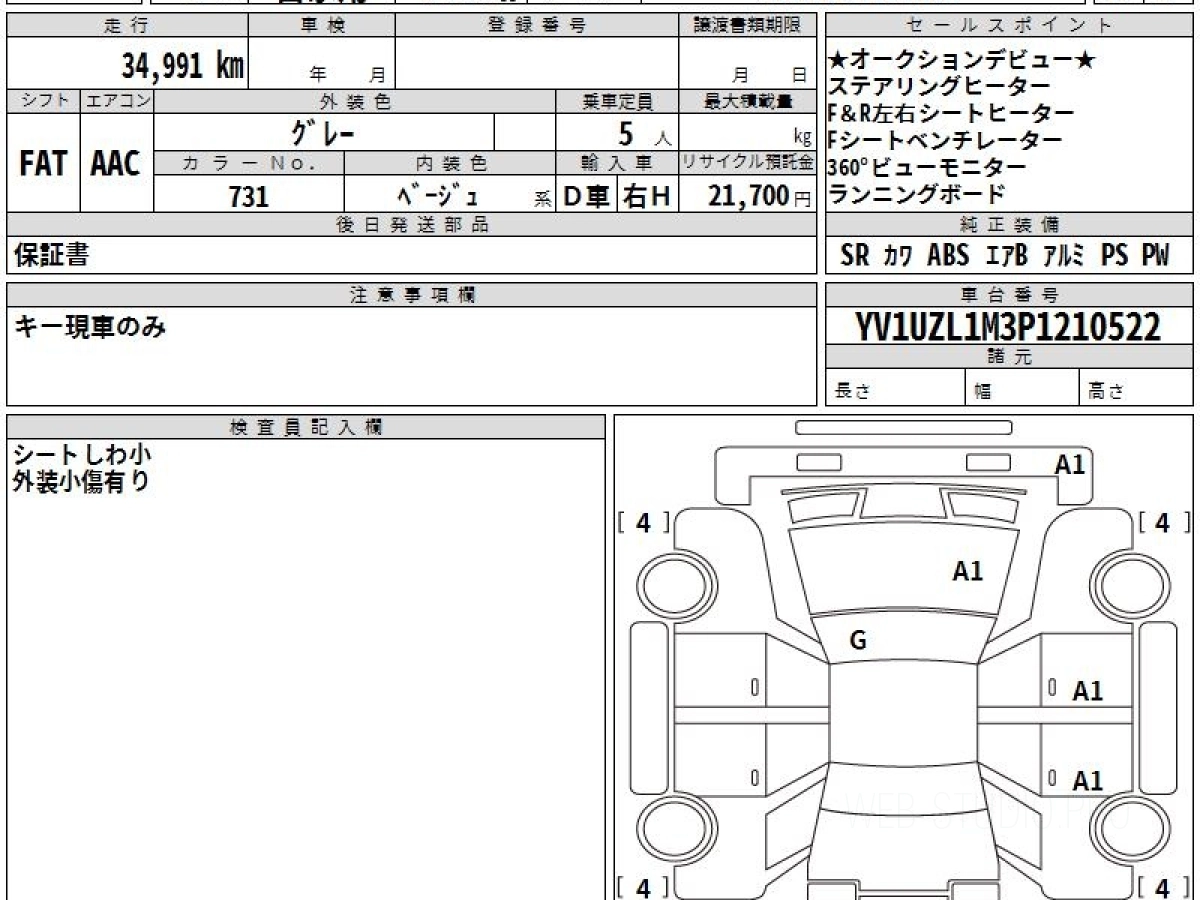Select the exterior color グレー
The image size is (1200, 900).
click(324, 132)
